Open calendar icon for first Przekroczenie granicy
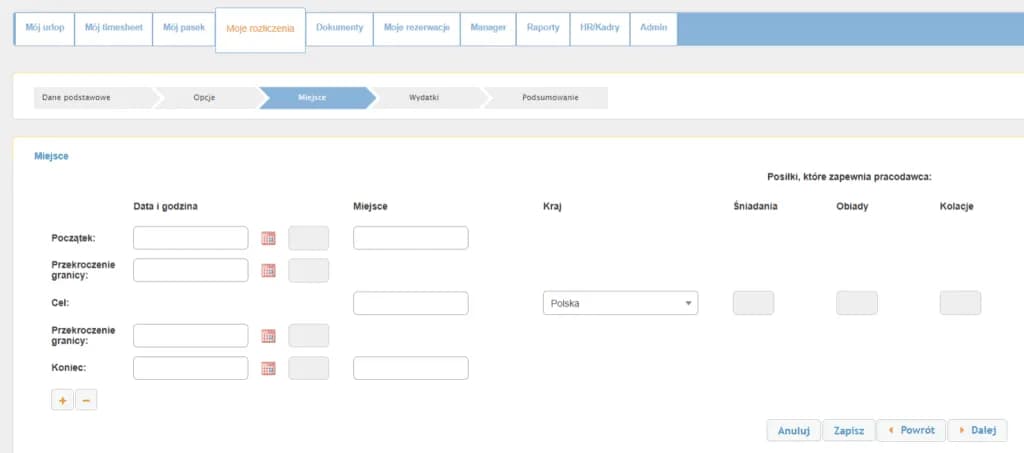 click(x=267, y=270)
